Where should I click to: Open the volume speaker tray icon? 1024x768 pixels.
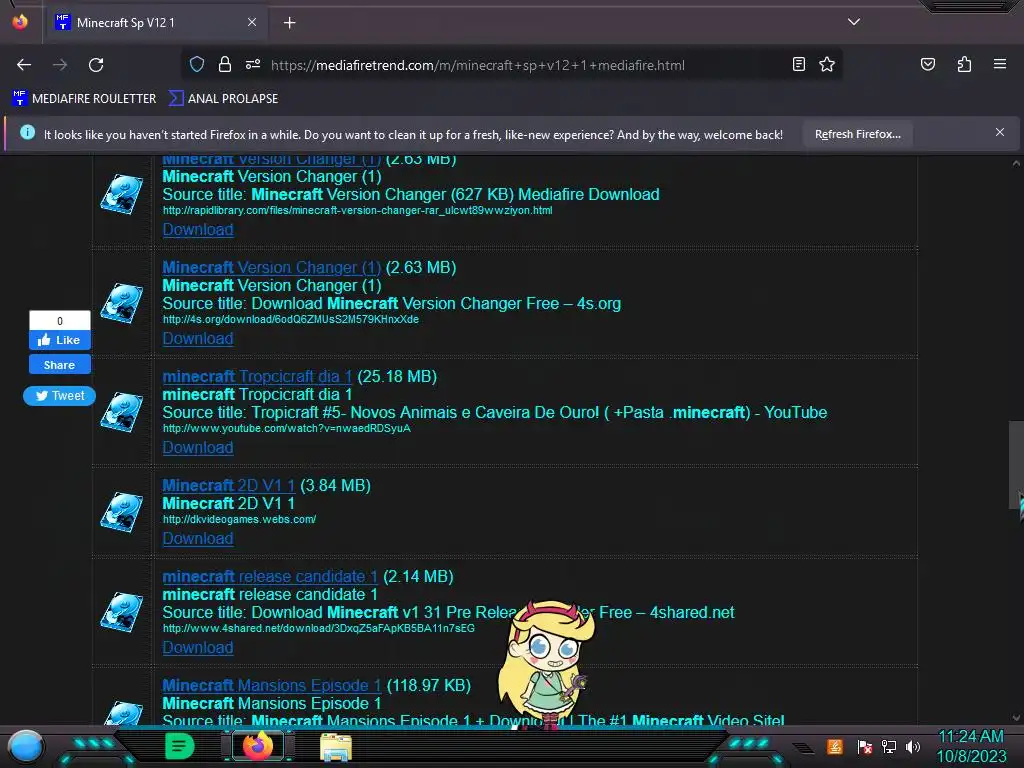[913, 746]
